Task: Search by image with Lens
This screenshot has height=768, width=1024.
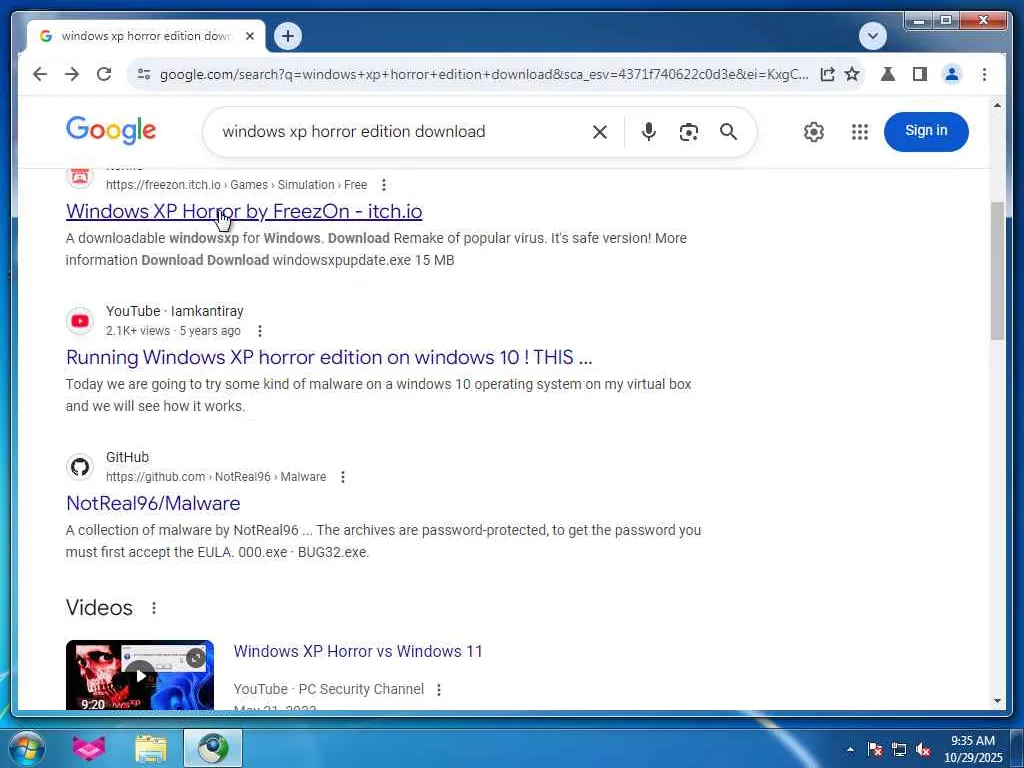Action: pos(688,132)
